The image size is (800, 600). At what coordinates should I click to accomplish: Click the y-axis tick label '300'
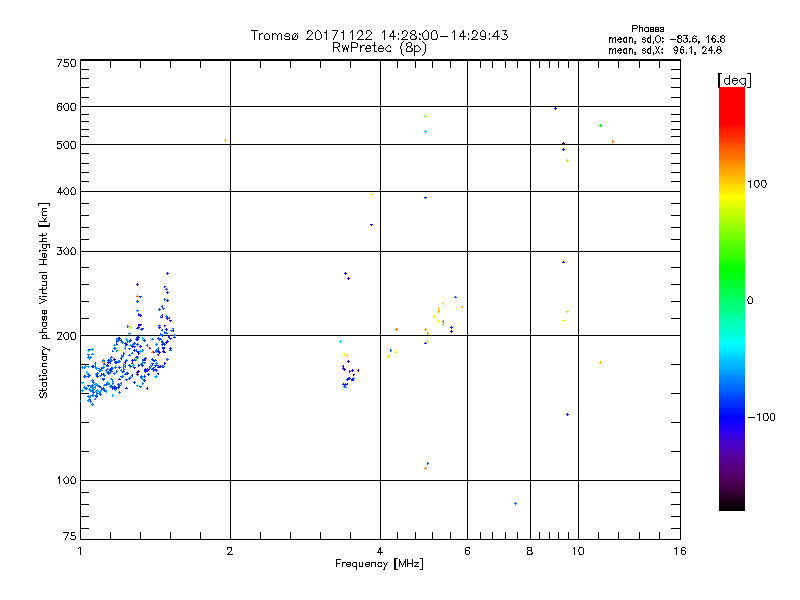click(66, 251)
